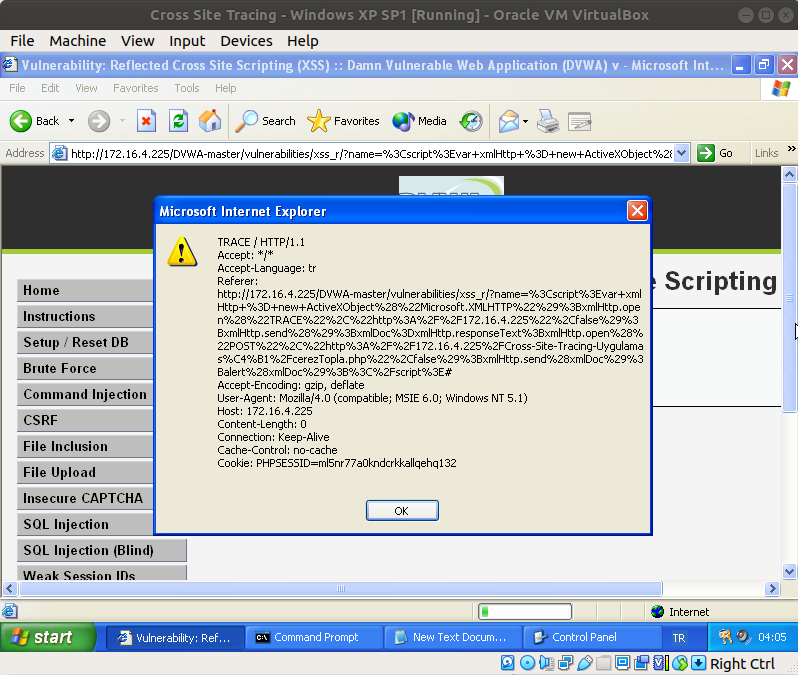The image size is (798, 675).
Task: Click the page scrollbar up arrow
Action: [789, 175]
